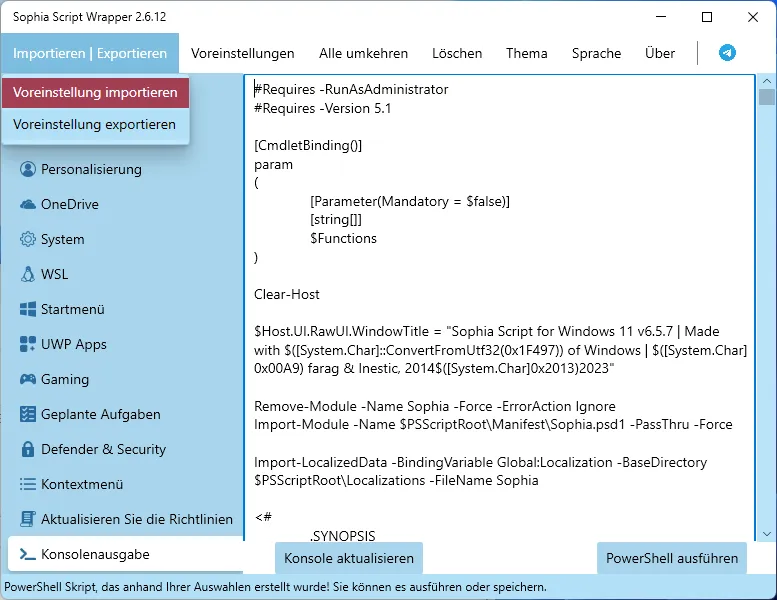
Task: Click the Gaming controller icon
Action: [28, 379]
